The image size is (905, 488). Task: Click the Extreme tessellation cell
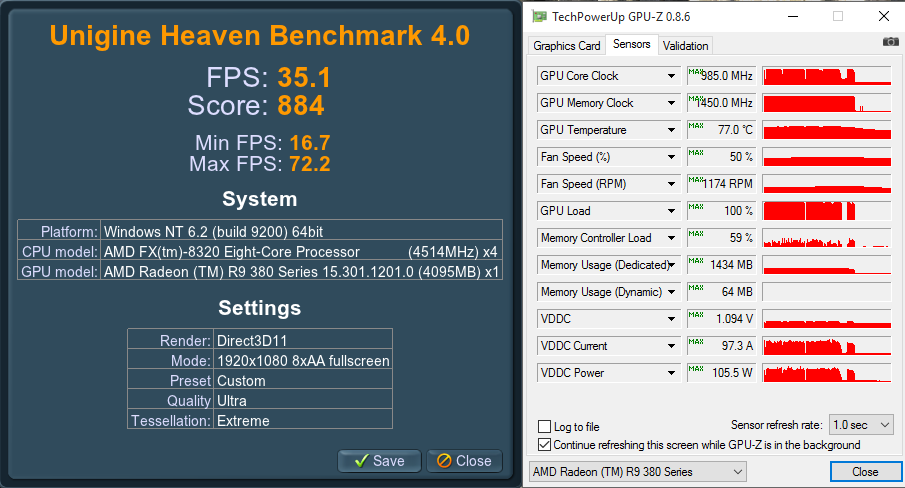point(304,421)
